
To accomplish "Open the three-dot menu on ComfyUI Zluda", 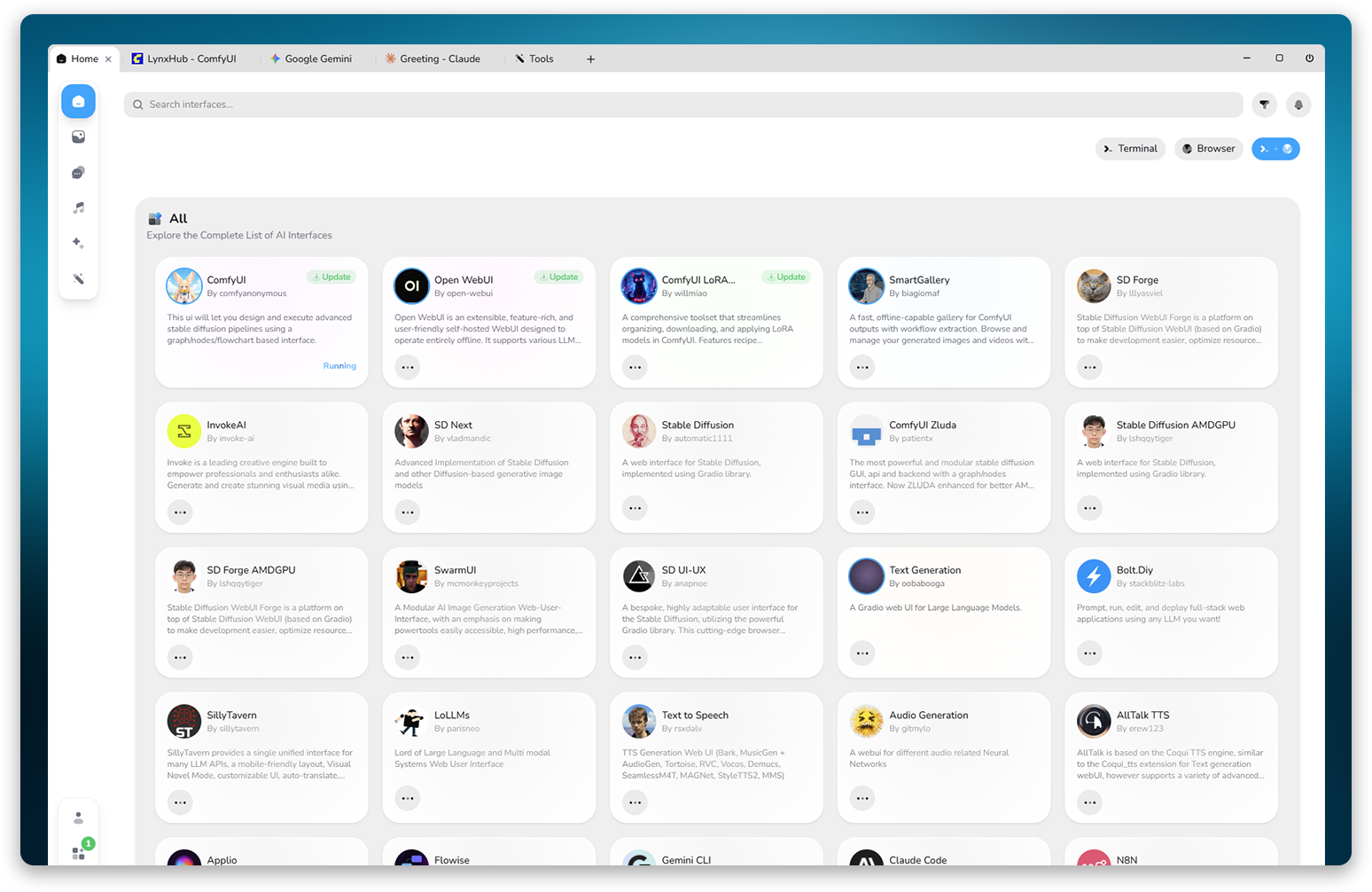I will [x=862, y=513].
